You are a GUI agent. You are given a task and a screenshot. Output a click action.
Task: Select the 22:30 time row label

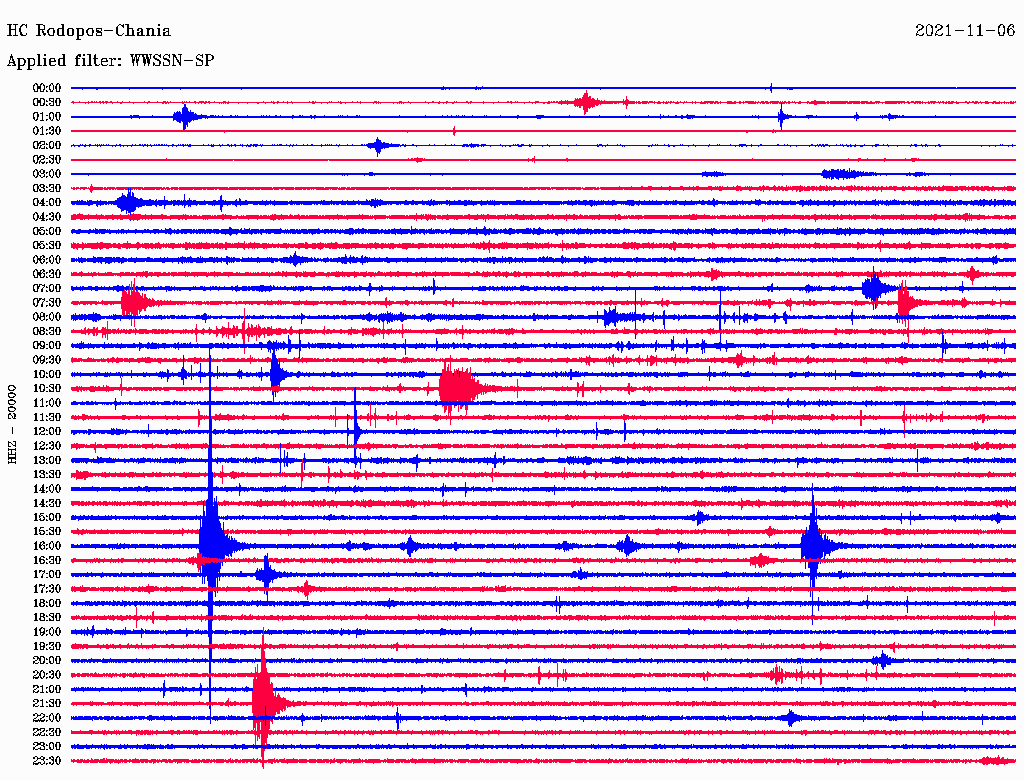(x=47, y=732)
